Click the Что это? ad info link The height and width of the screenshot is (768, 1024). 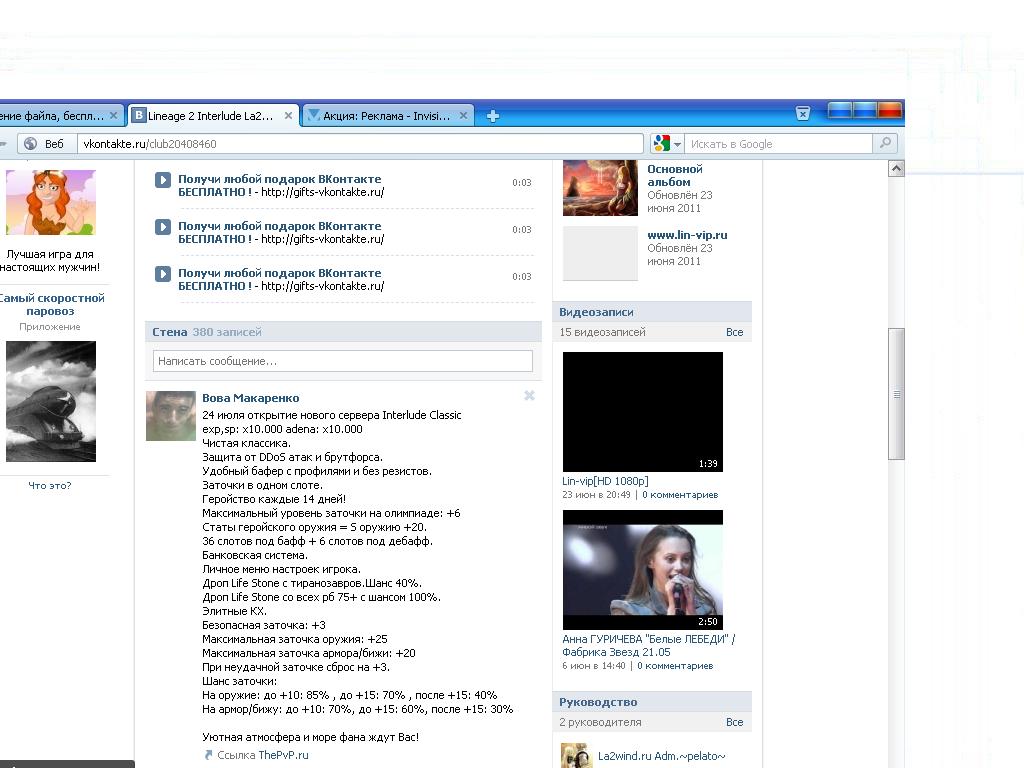[50, 485]
